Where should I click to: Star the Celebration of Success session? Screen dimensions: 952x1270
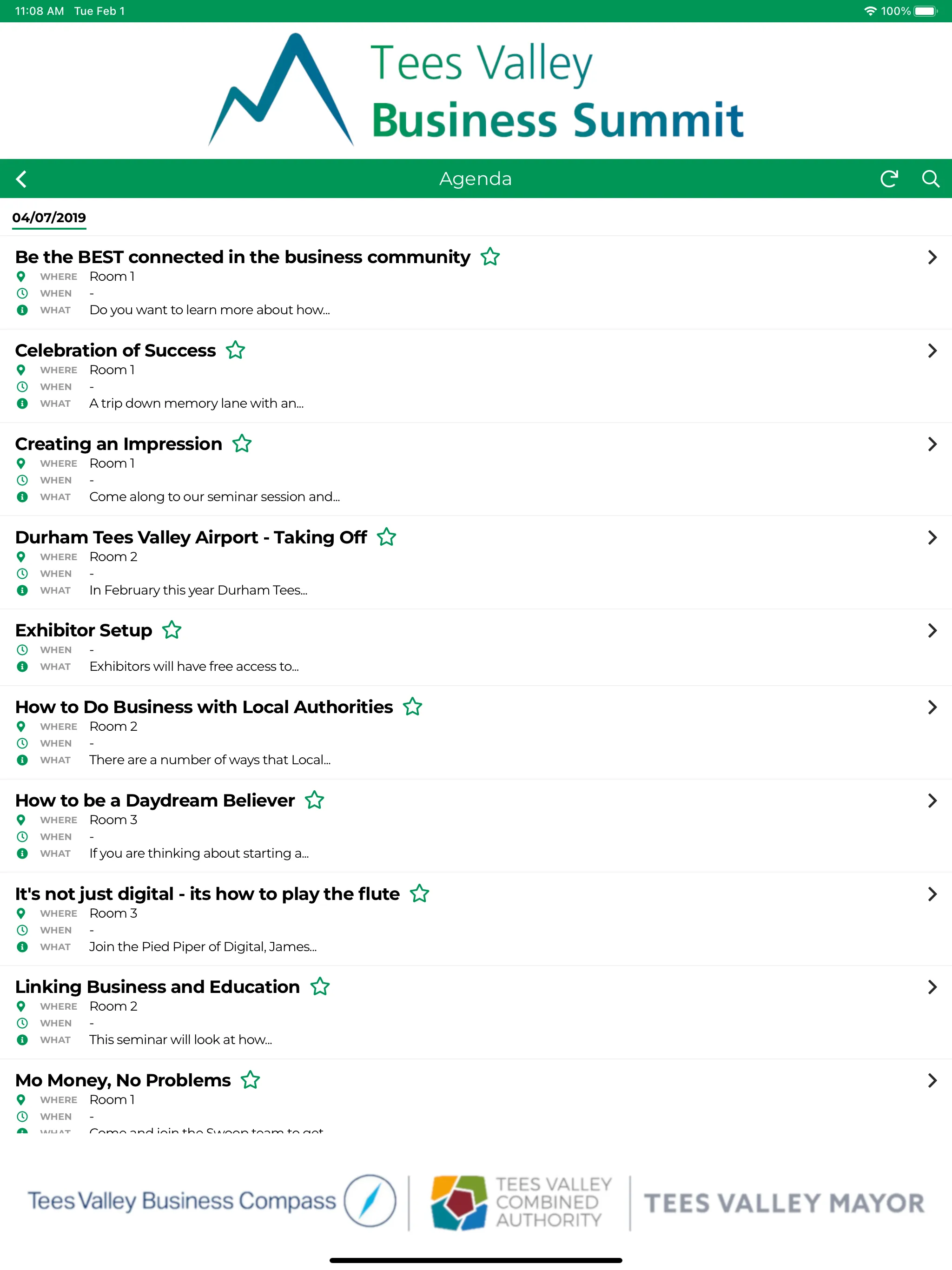point(235,350)
